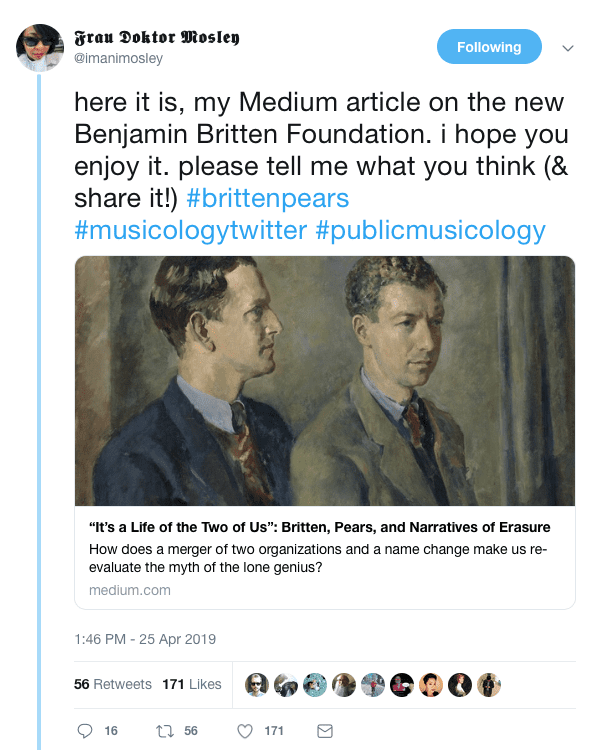602x750 pixels.
Task: Open the Medium article title in card
Action: 319,527
